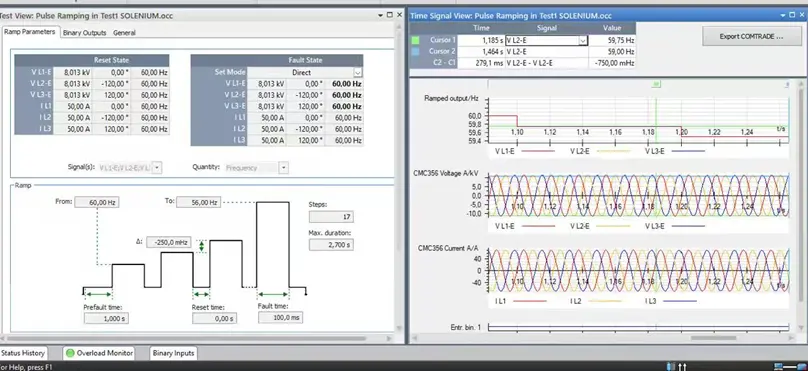Open the Cursor 1 signal V L2-E dropdown
808x371 pixels.
583,40
